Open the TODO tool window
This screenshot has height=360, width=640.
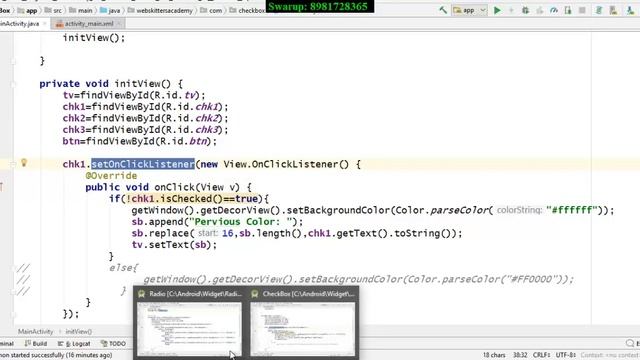pyautogui.click(x=113, y=344)
